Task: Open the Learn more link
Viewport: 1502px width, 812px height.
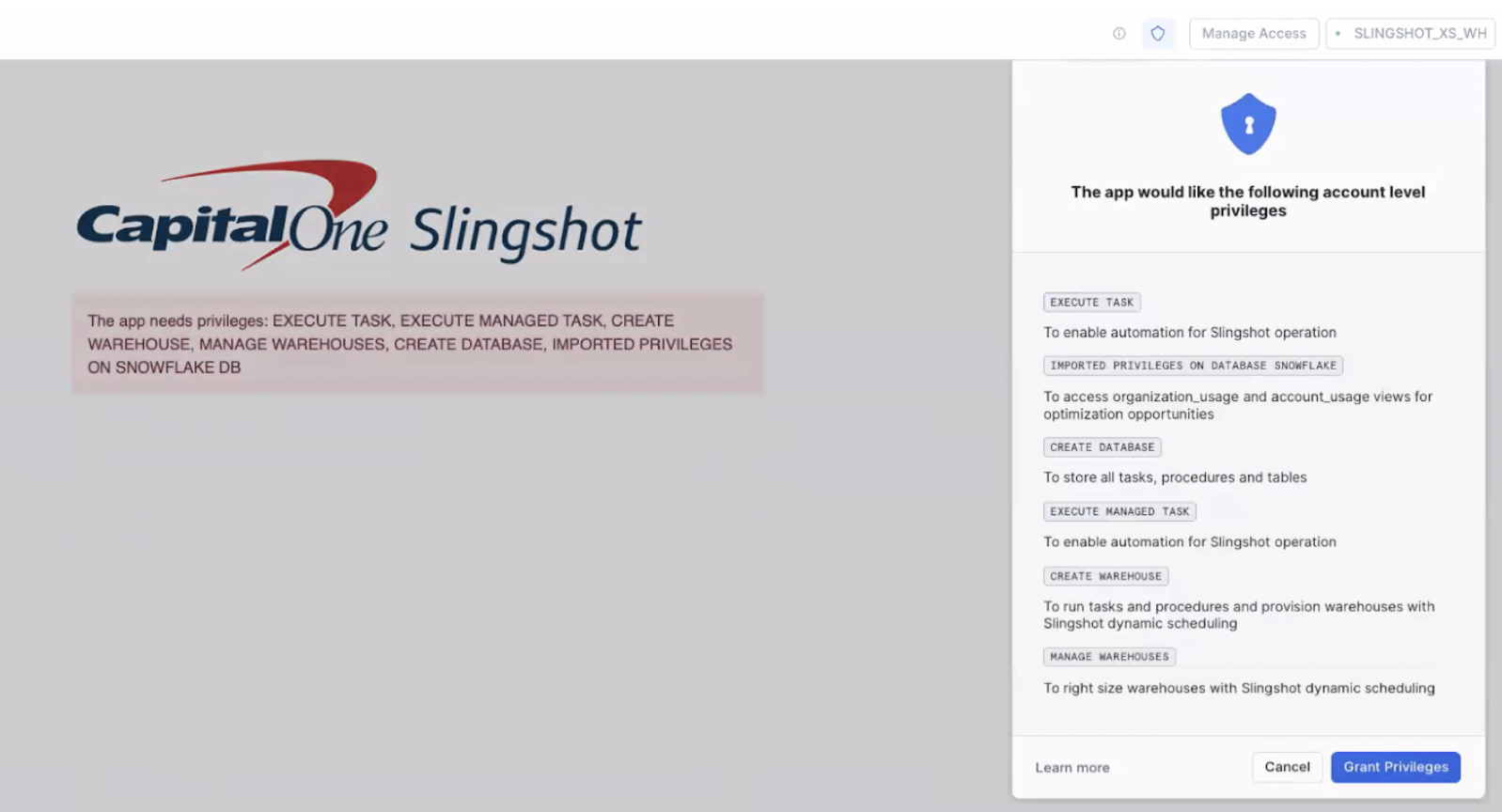Action: tap(1072, 768)
